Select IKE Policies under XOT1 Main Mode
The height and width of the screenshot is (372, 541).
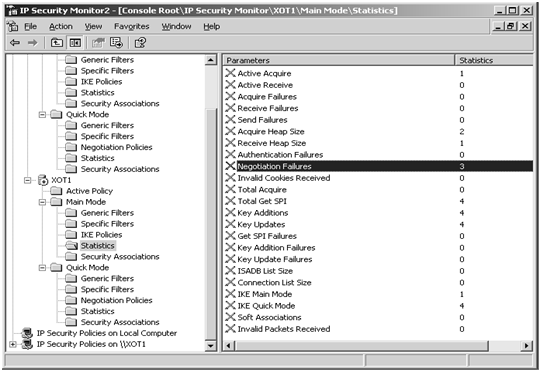(x=101, y=235)
